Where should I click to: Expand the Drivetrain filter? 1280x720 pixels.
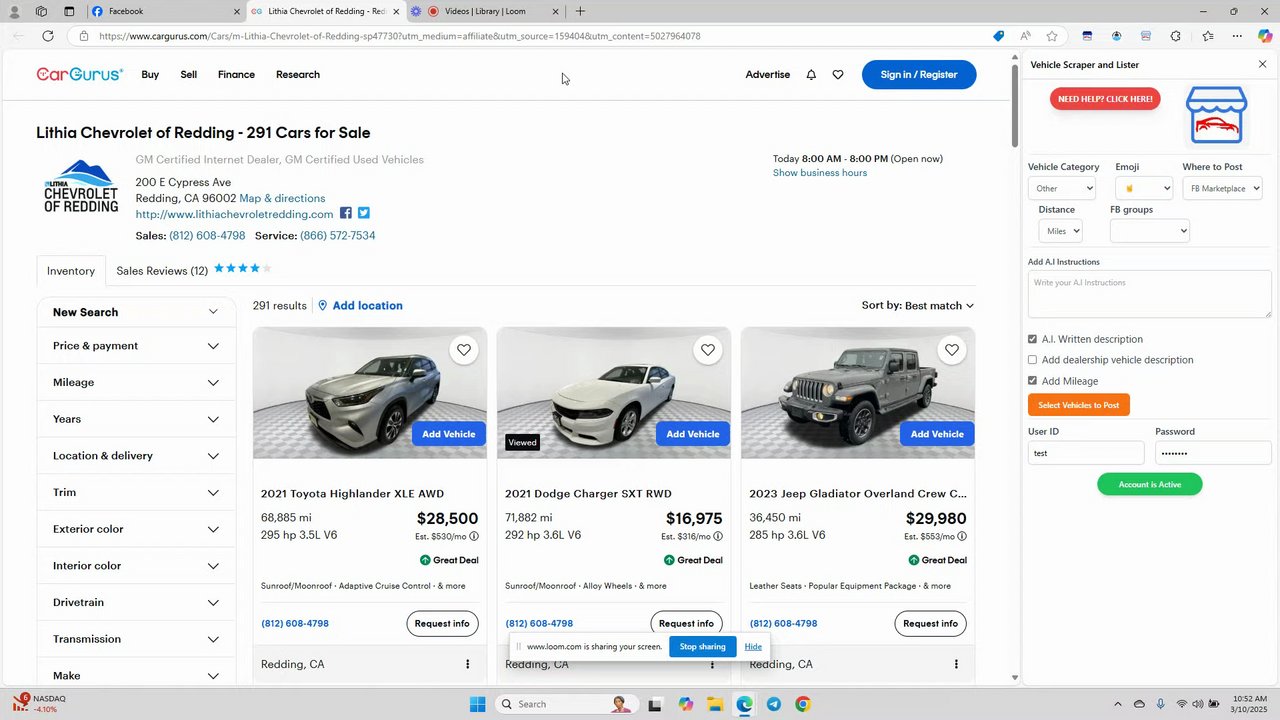[x=136, y=602]
